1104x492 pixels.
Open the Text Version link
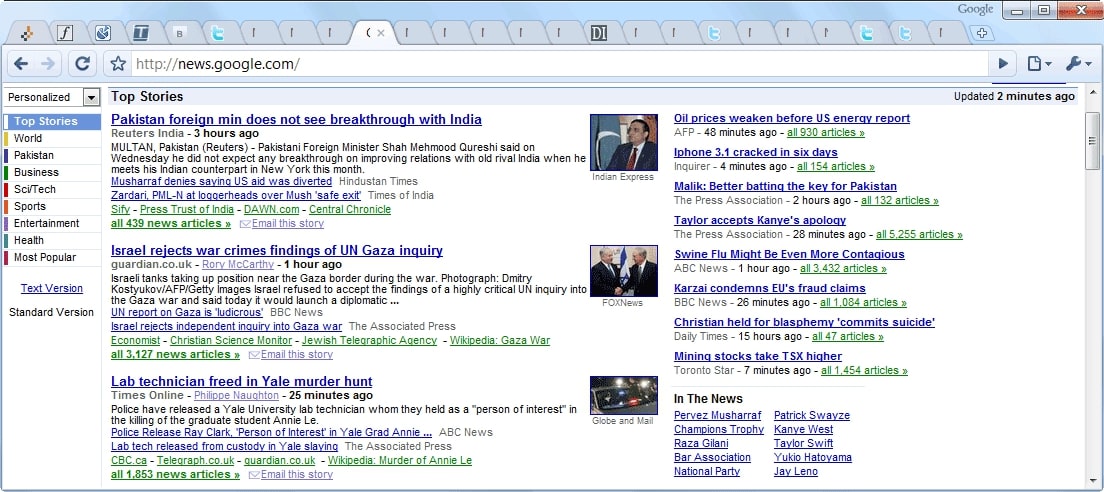(52, 288)
